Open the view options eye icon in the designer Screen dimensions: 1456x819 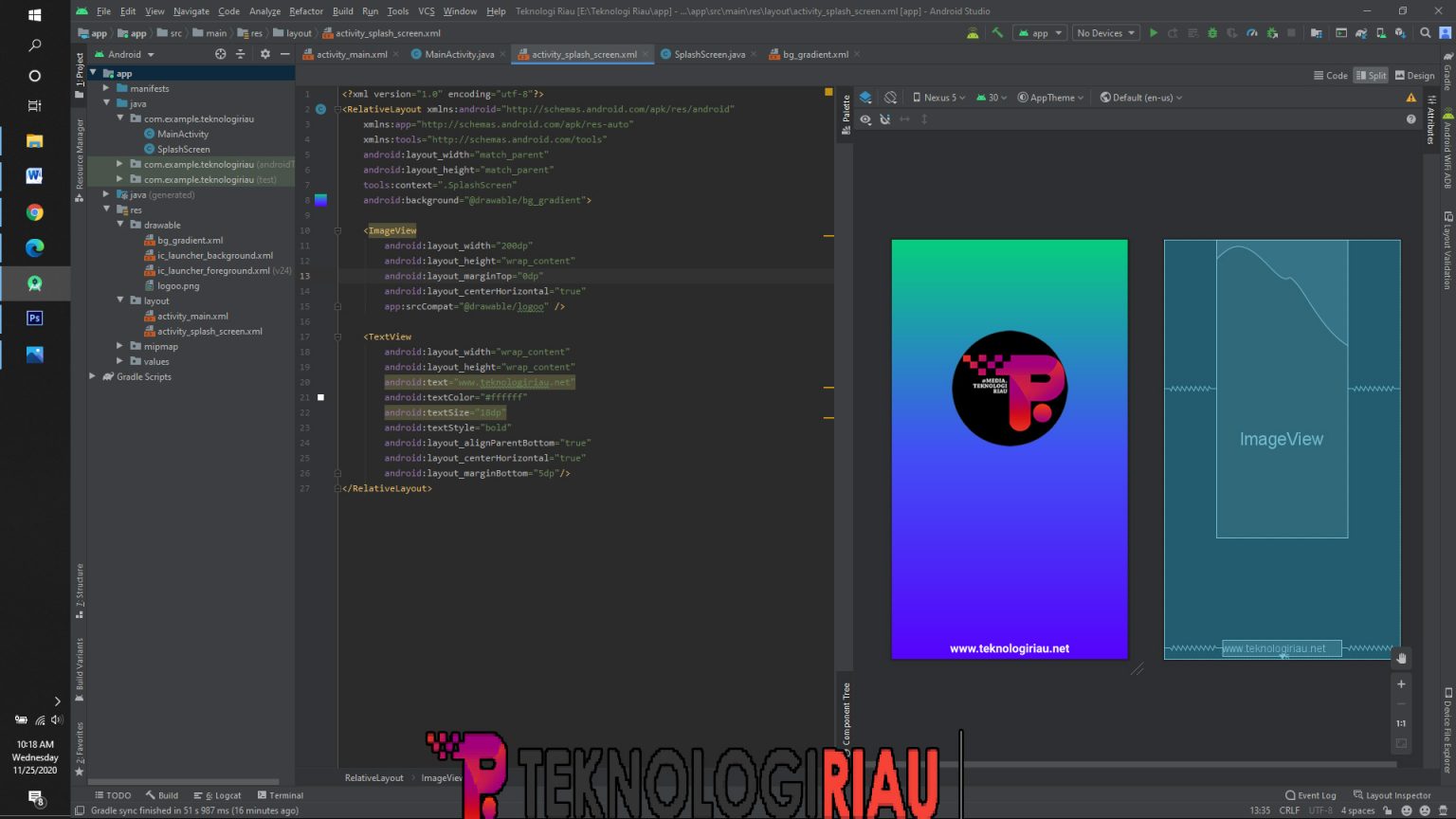click(864, 119)
